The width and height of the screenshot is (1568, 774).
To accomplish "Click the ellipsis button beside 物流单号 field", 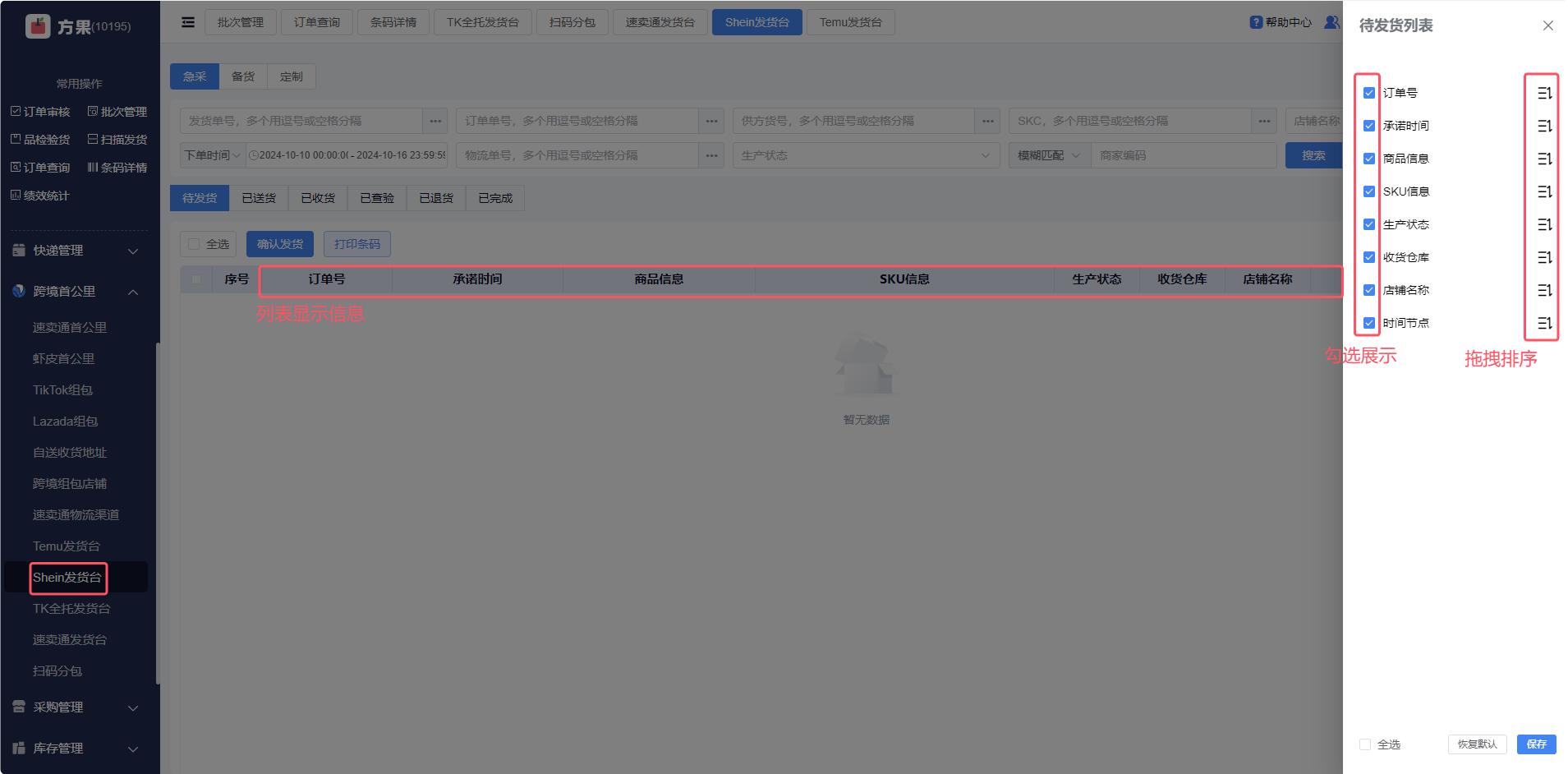I will tap(712, 155).
